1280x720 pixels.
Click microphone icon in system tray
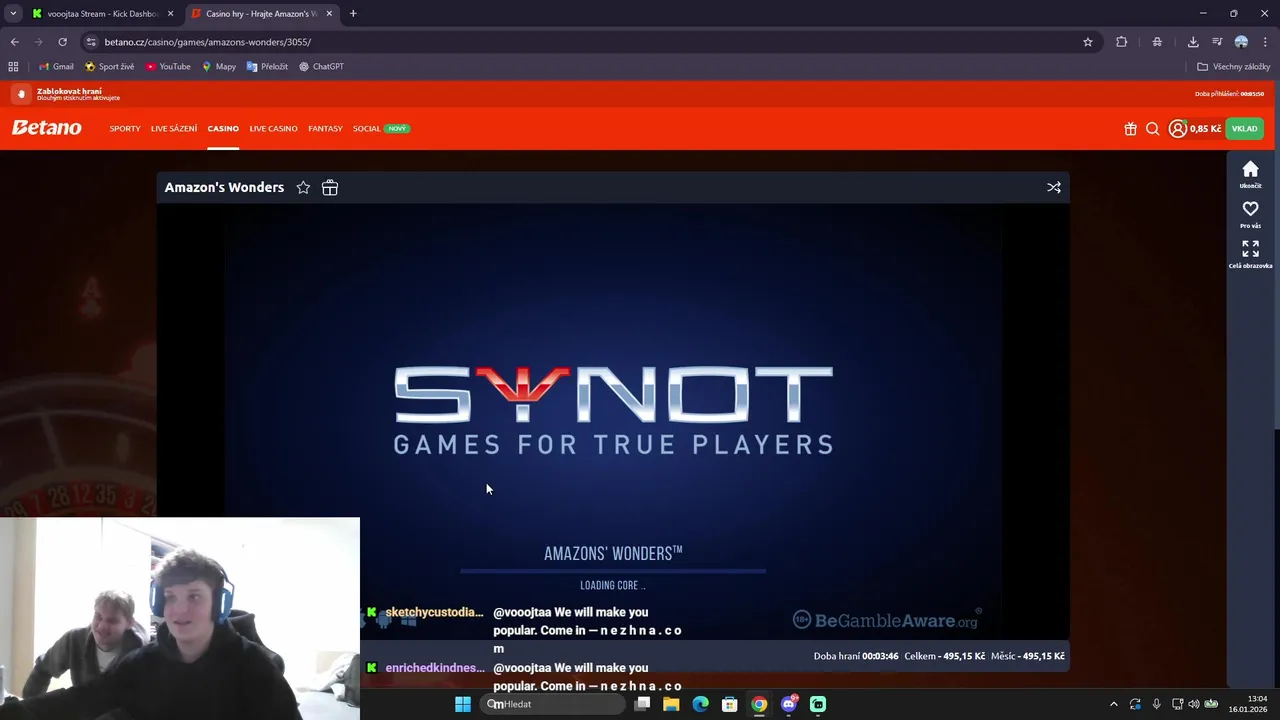pyautogui.click(x=1156, y=704)
